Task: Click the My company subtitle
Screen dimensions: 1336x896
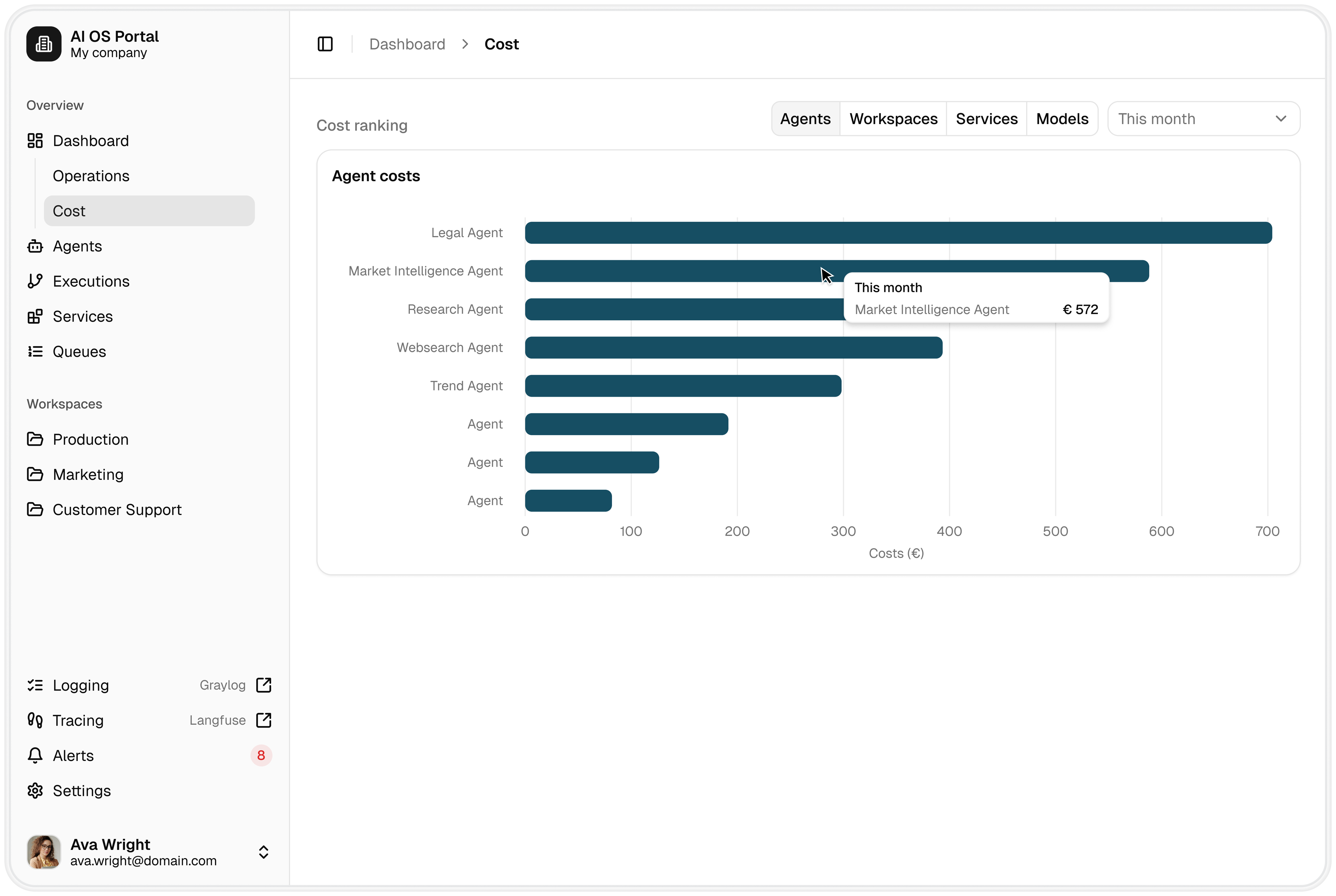Action: coord(109,53)
